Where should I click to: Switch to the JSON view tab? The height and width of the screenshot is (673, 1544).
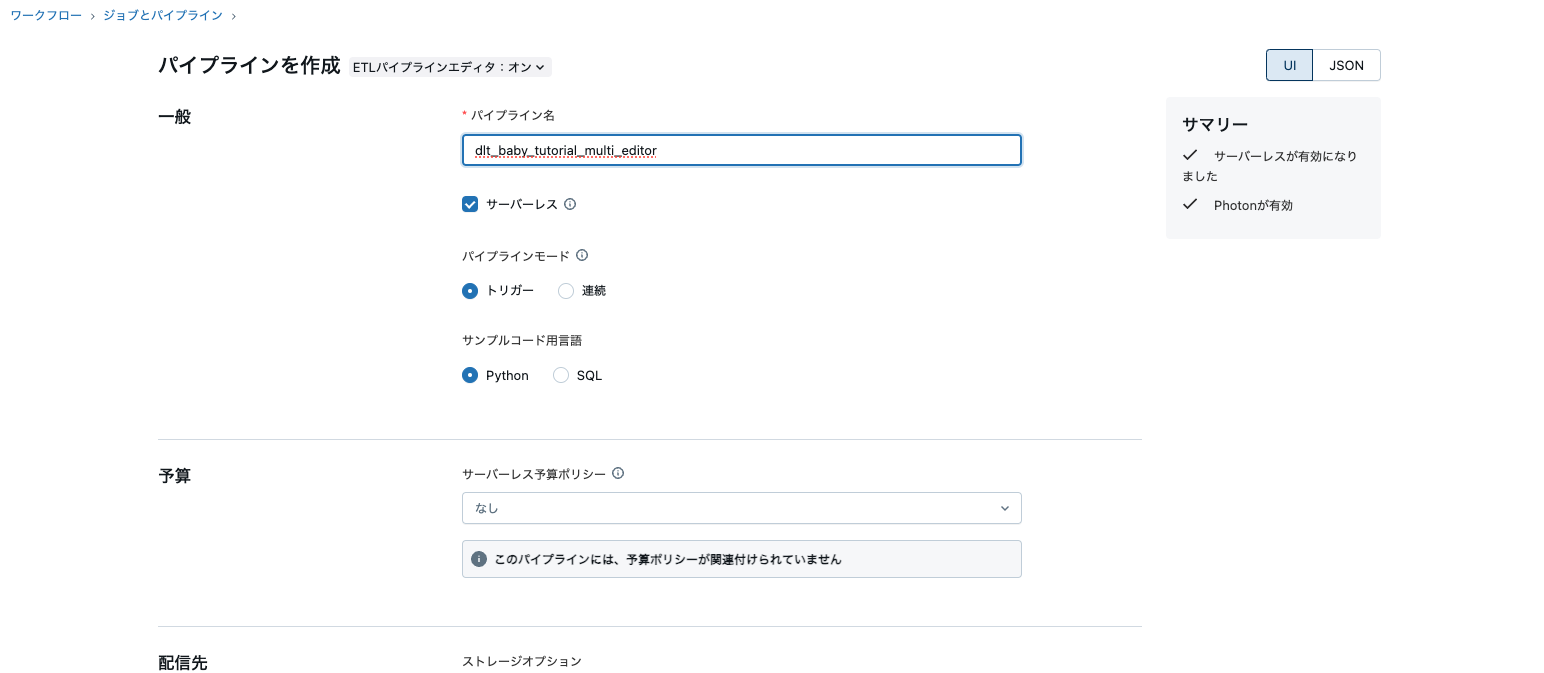click(1346, 65)
